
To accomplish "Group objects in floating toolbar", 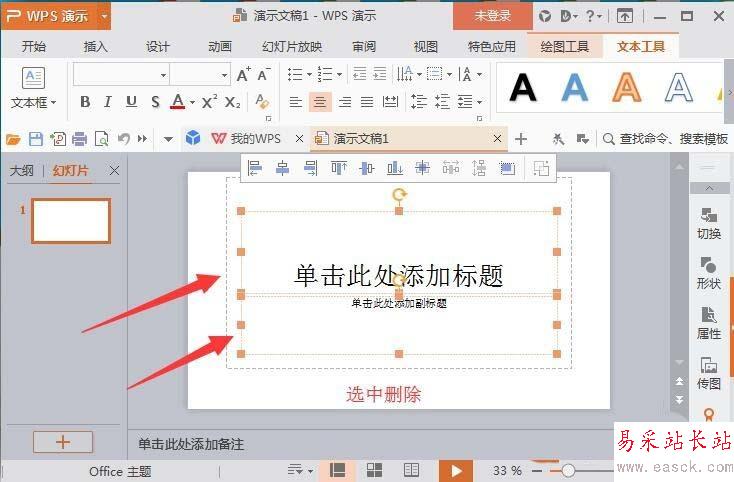I will [x=541, y=168].
